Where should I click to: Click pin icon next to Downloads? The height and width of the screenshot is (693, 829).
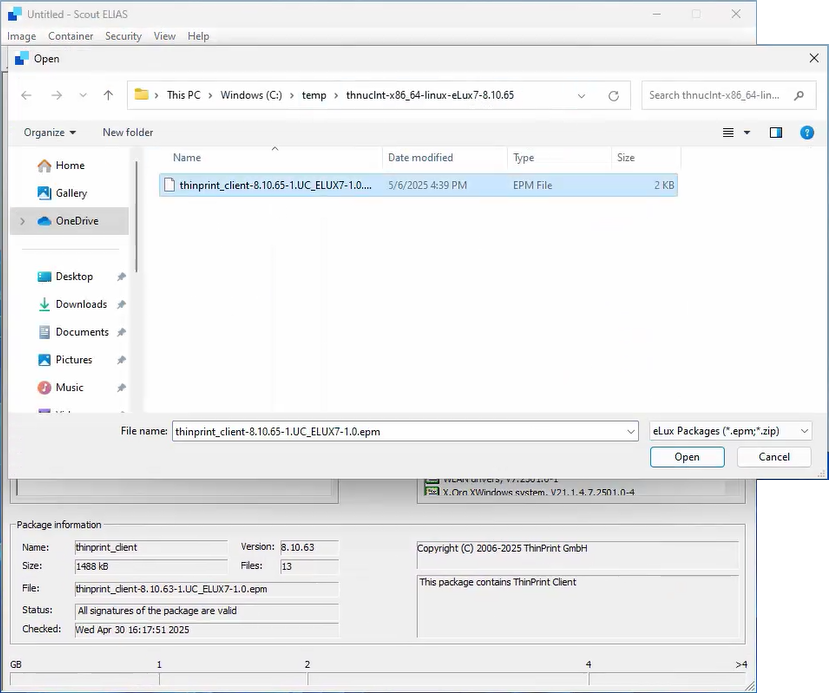[x=121, y=304]
